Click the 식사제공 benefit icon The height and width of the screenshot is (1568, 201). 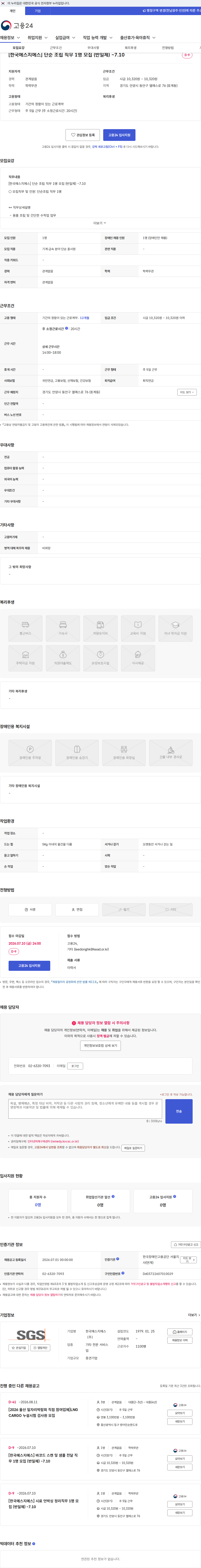pos(138,658)
